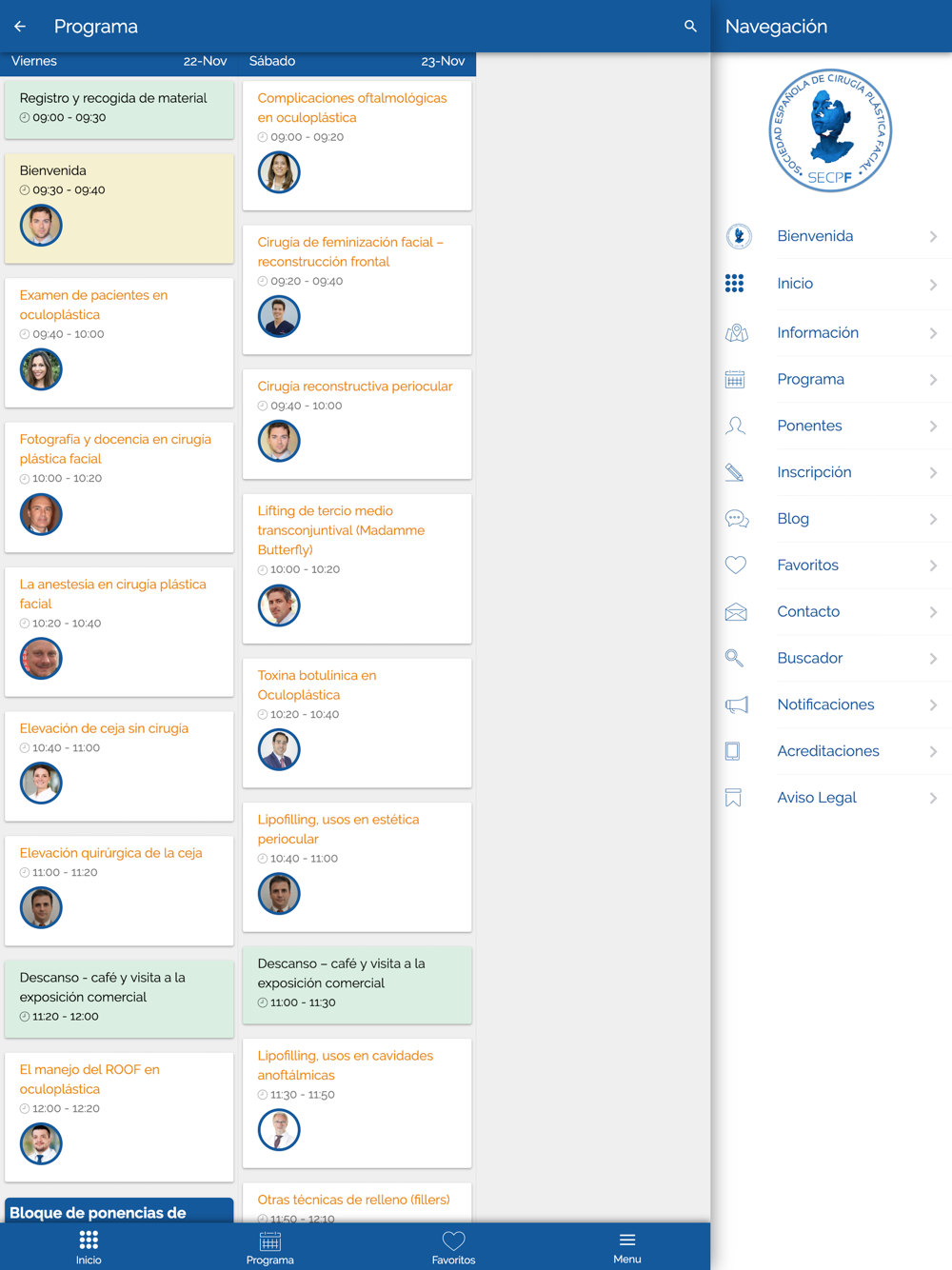Select the Viernes 22-Nov day header
Screen dimensions: 952x1270
point(119,61)
